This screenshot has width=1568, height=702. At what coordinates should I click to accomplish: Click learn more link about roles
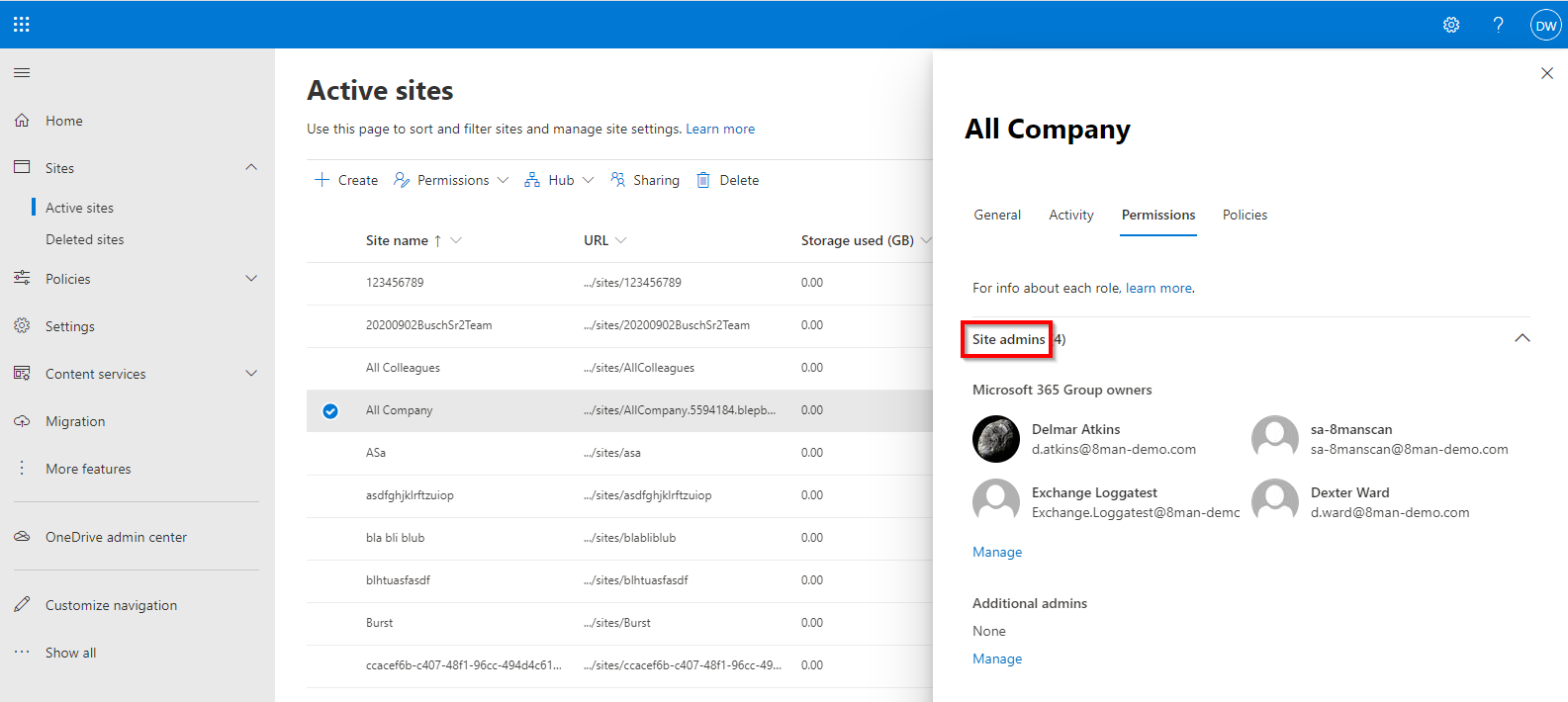pos(1158,288)
